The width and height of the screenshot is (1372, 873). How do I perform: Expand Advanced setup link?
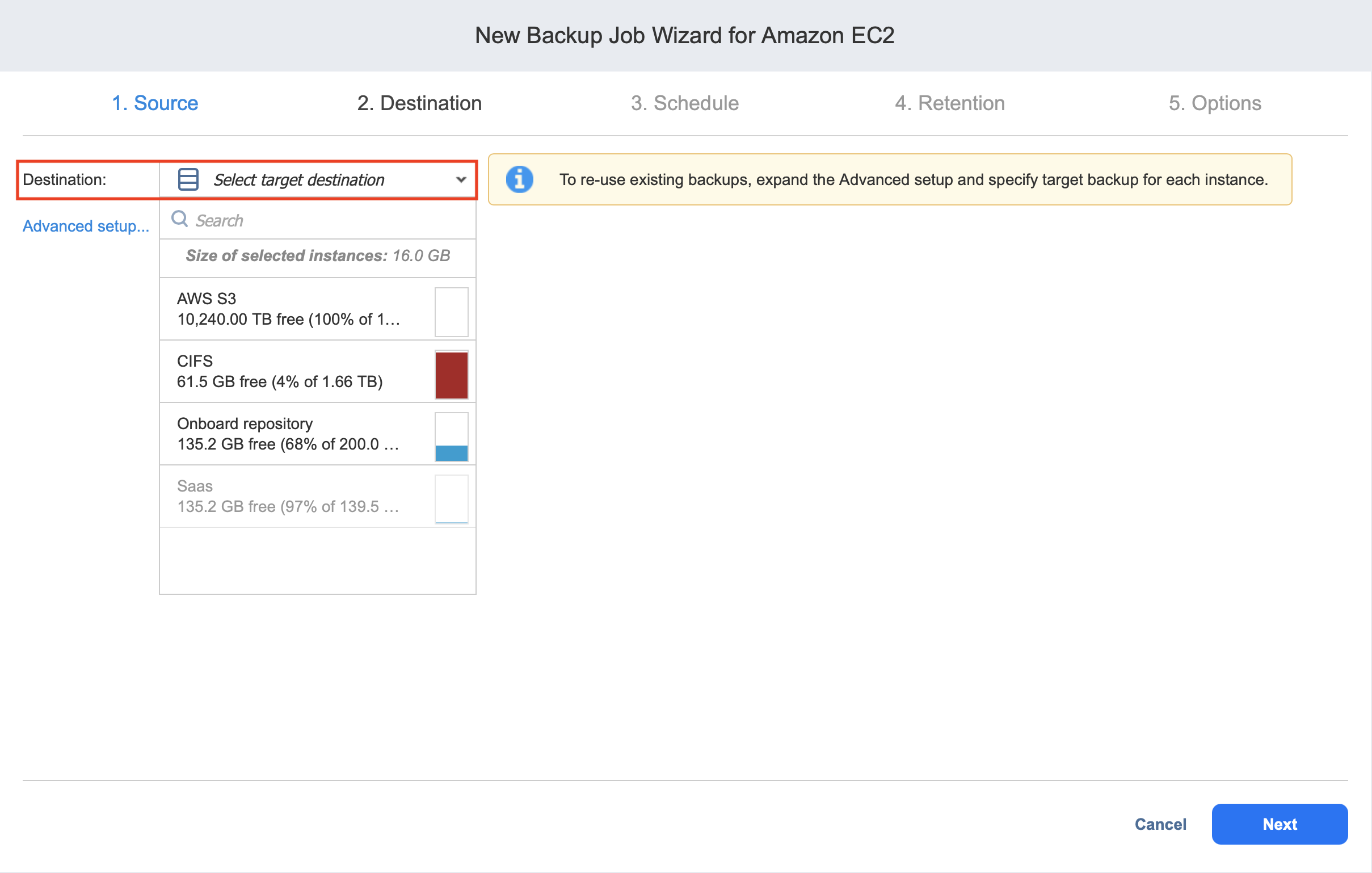point(86,226)
